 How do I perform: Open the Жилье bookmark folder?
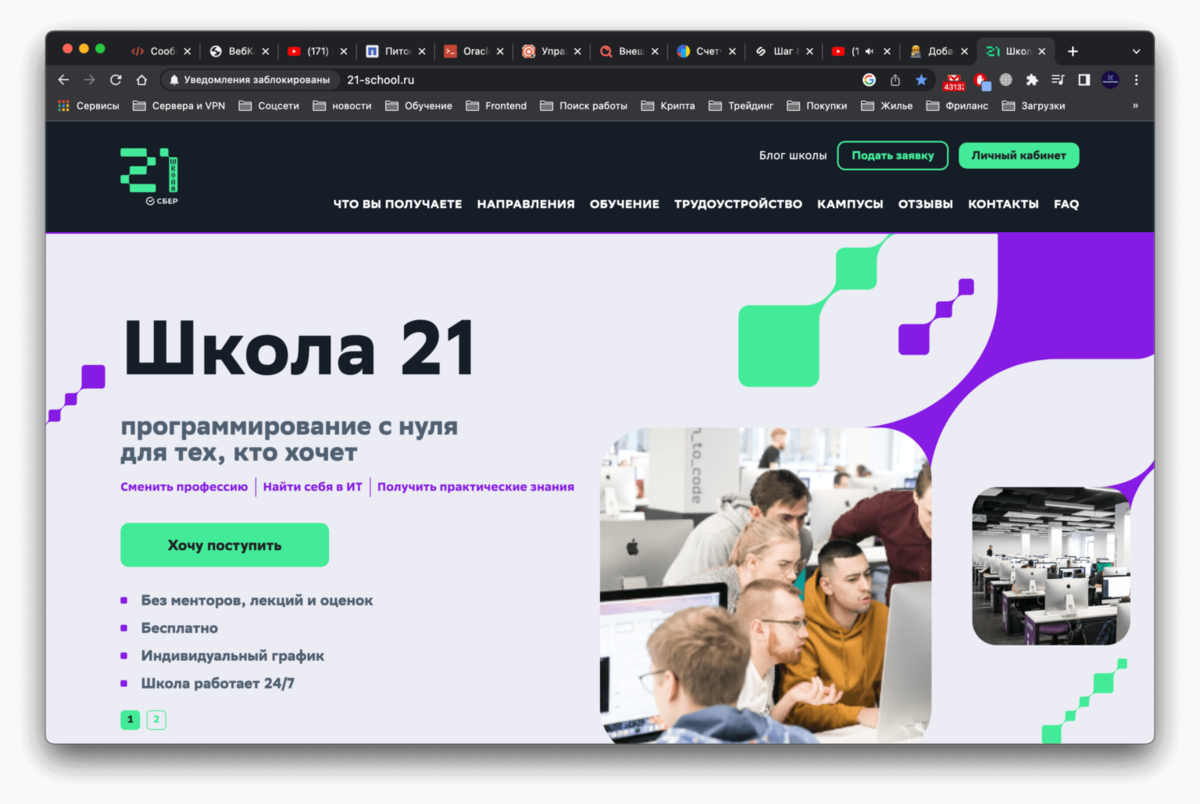tap(886, 106)
